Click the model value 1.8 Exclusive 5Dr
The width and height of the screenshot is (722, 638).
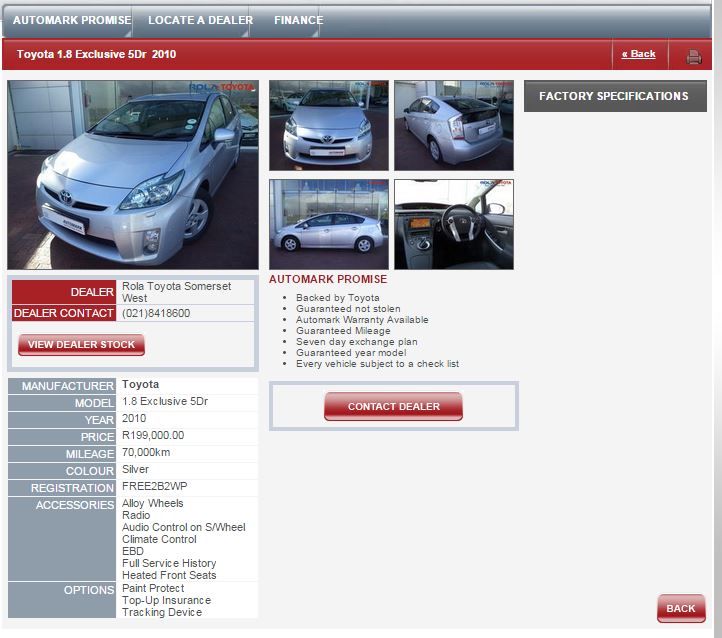(165, 401)
